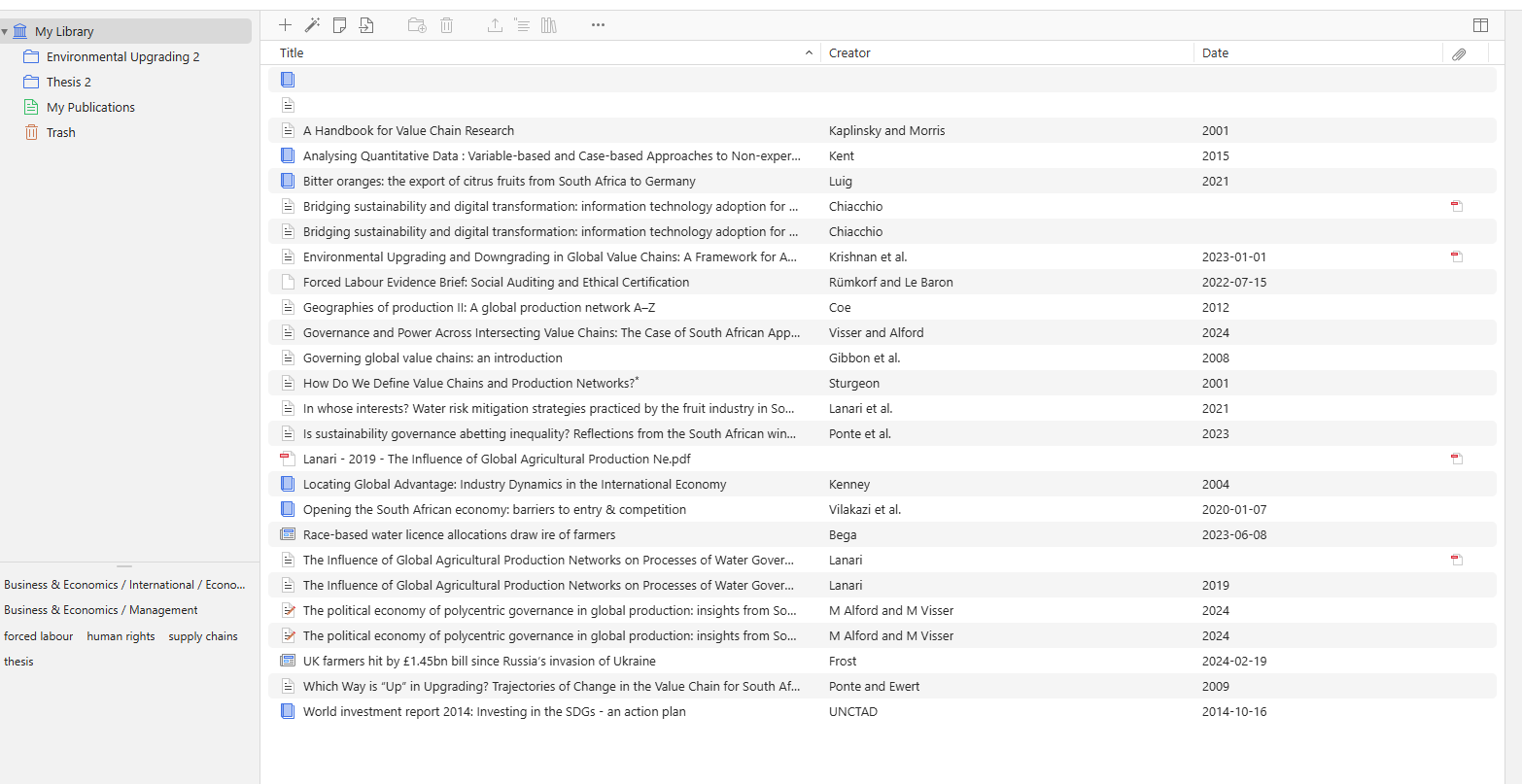Image resolution: width=1522 pixels, height=784 pixels.
Task: Click the untitled book item icon
Action: click(287, 80)
